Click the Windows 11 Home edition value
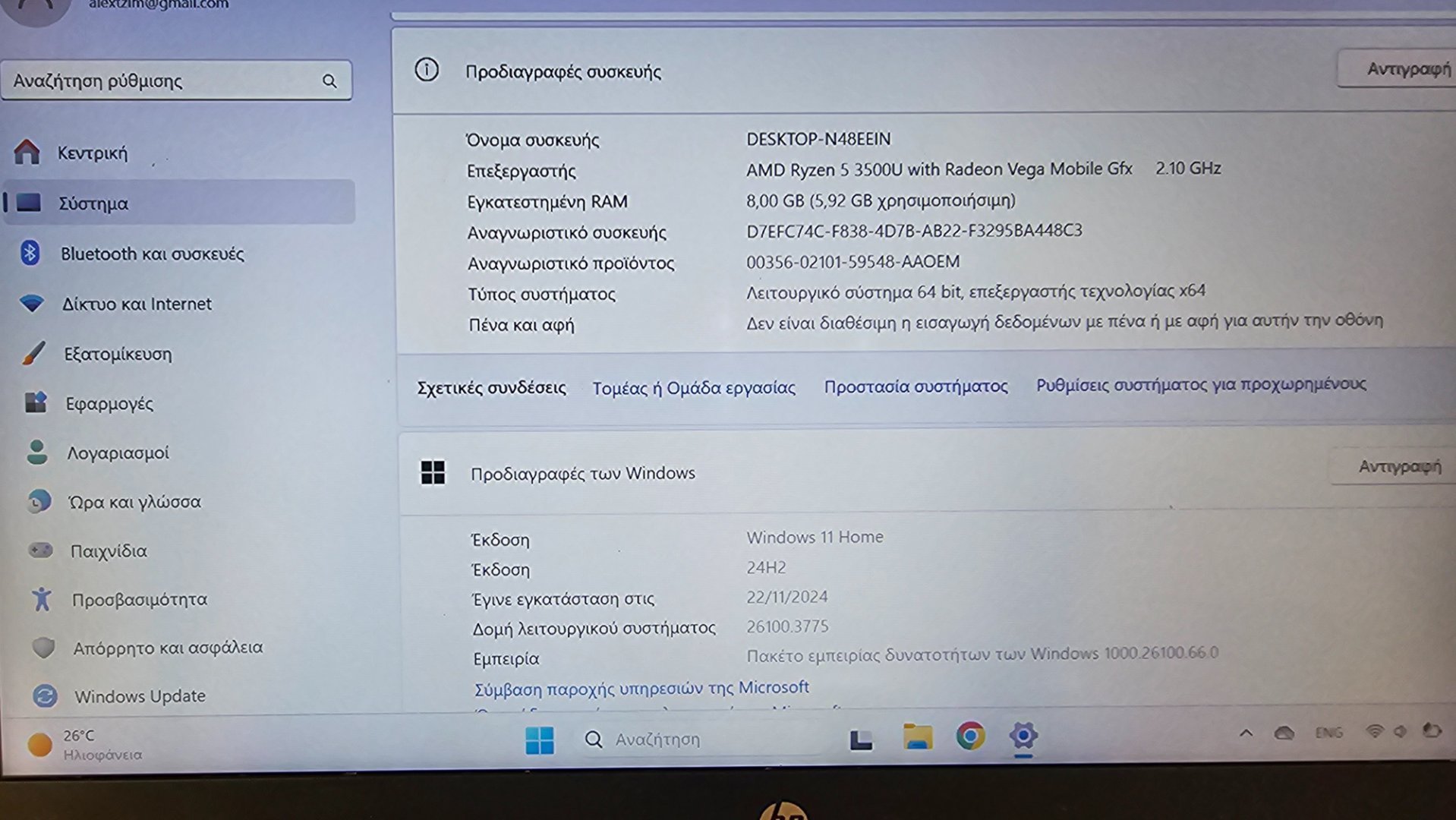 (x=815, y=537)
